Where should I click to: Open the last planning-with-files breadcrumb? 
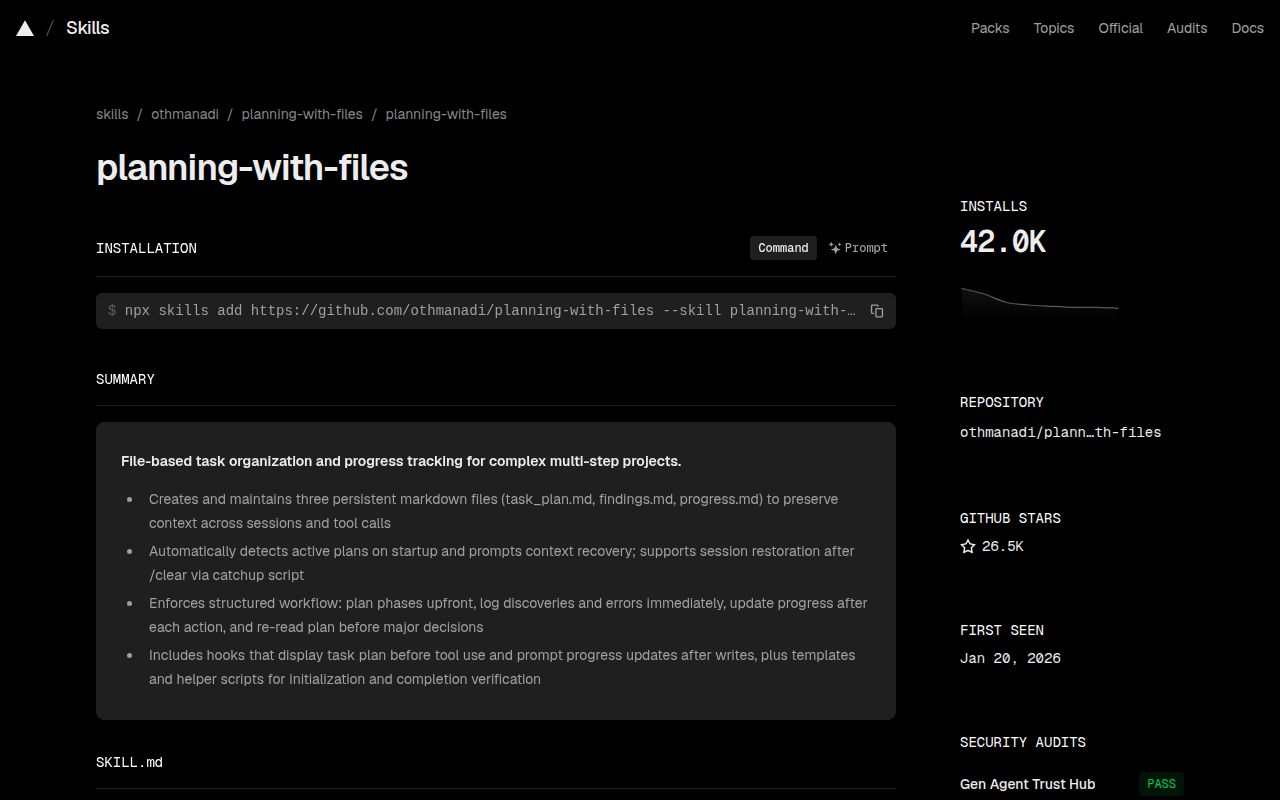click(446, 114)
